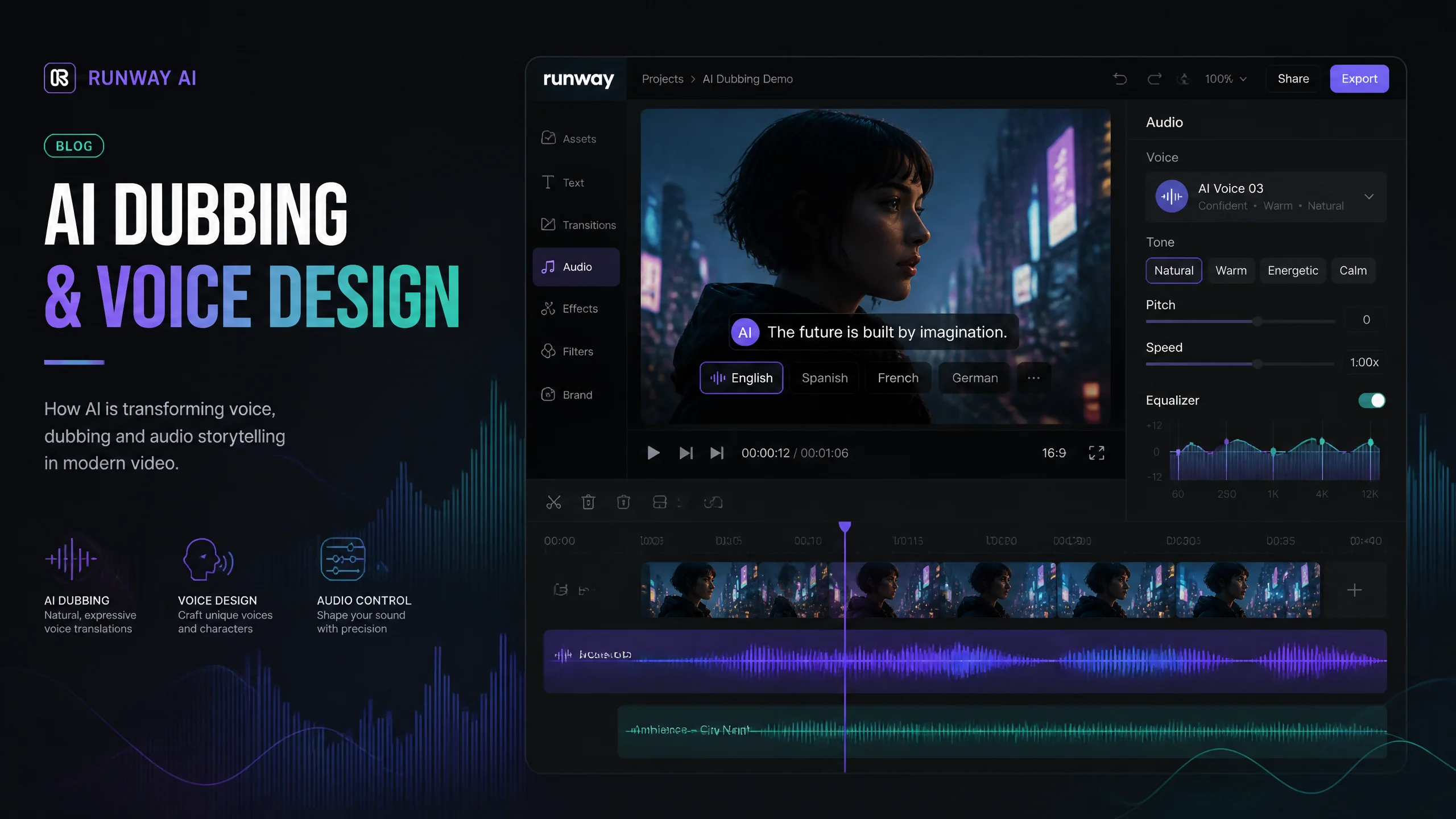Open the 16:9 aspect ratio selector
The width and height of the screenshot is (1456, 819).
tap(1054, 453)
